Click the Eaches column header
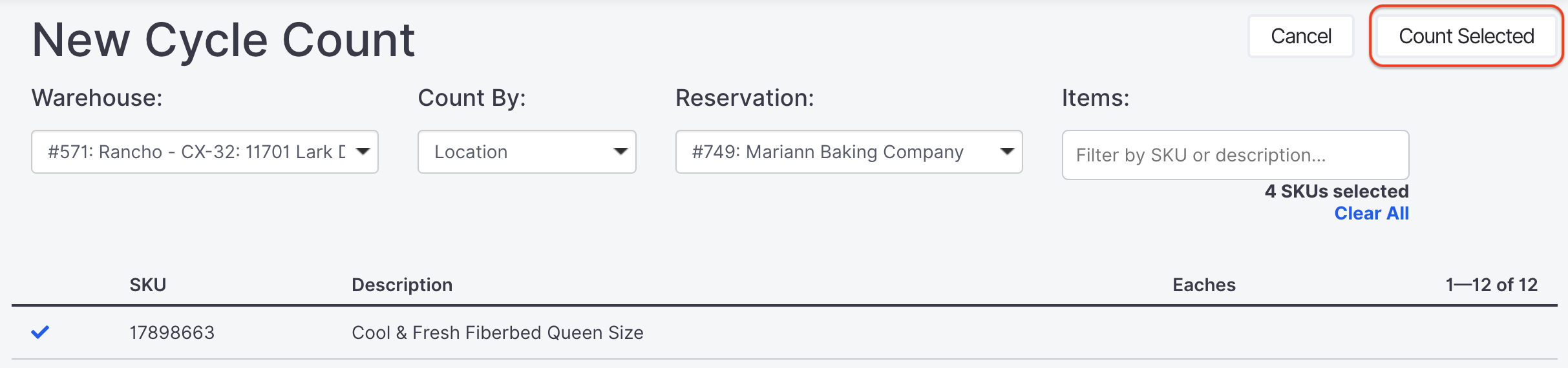The image size is (1568, 368). point(1203,285)
